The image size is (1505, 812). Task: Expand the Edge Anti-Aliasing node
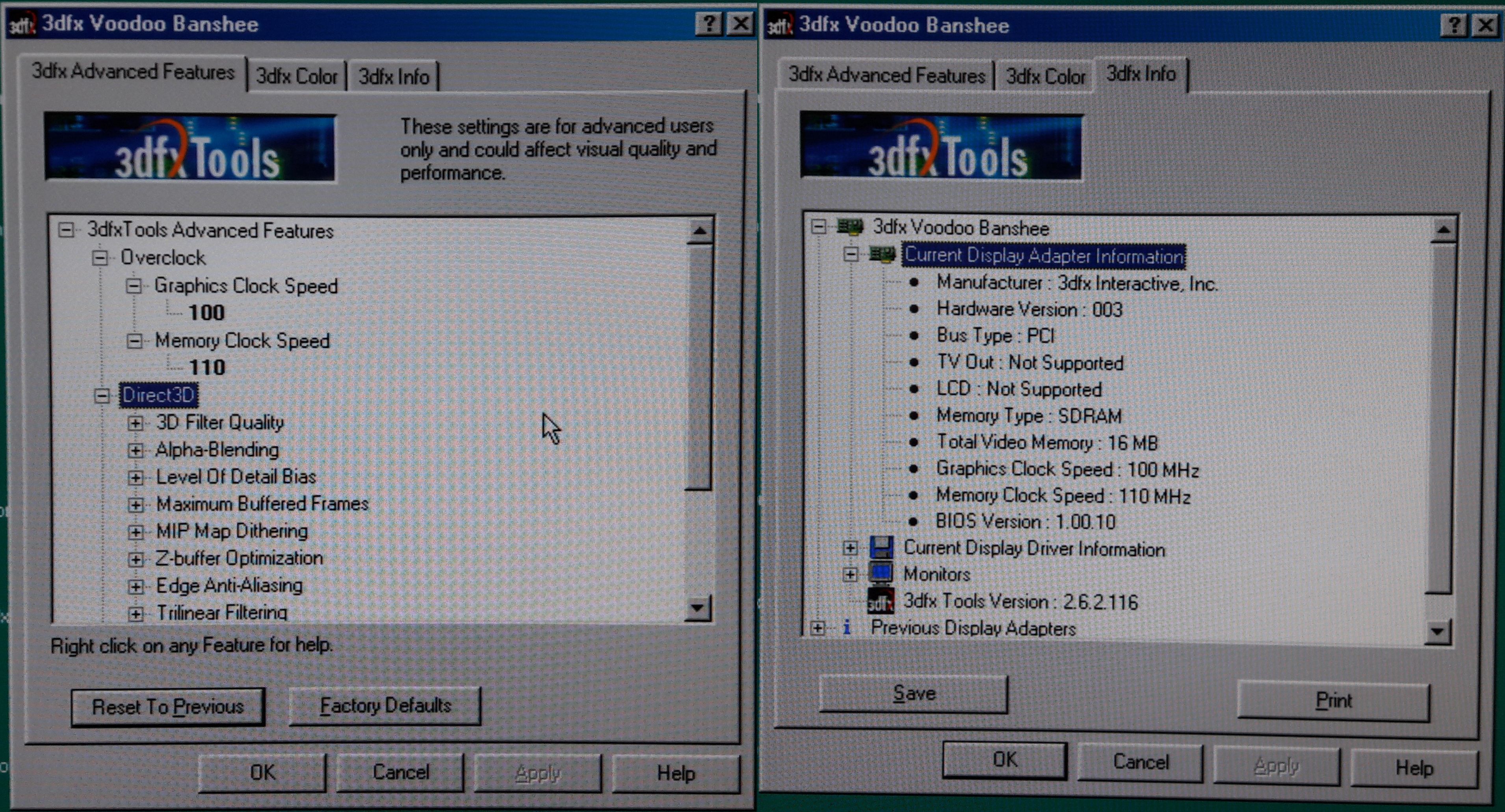136,586
